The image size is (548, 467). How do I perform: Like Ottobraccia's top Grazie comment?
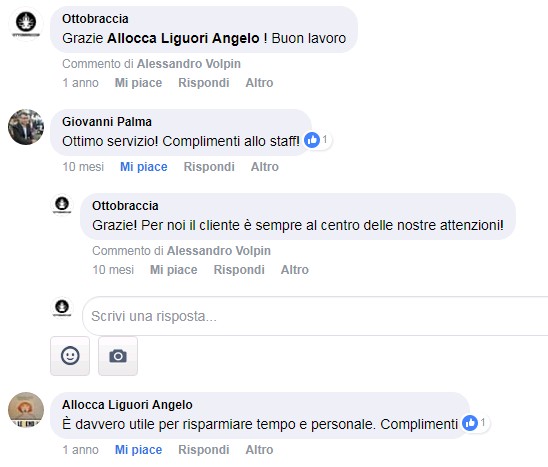(138, 83)
